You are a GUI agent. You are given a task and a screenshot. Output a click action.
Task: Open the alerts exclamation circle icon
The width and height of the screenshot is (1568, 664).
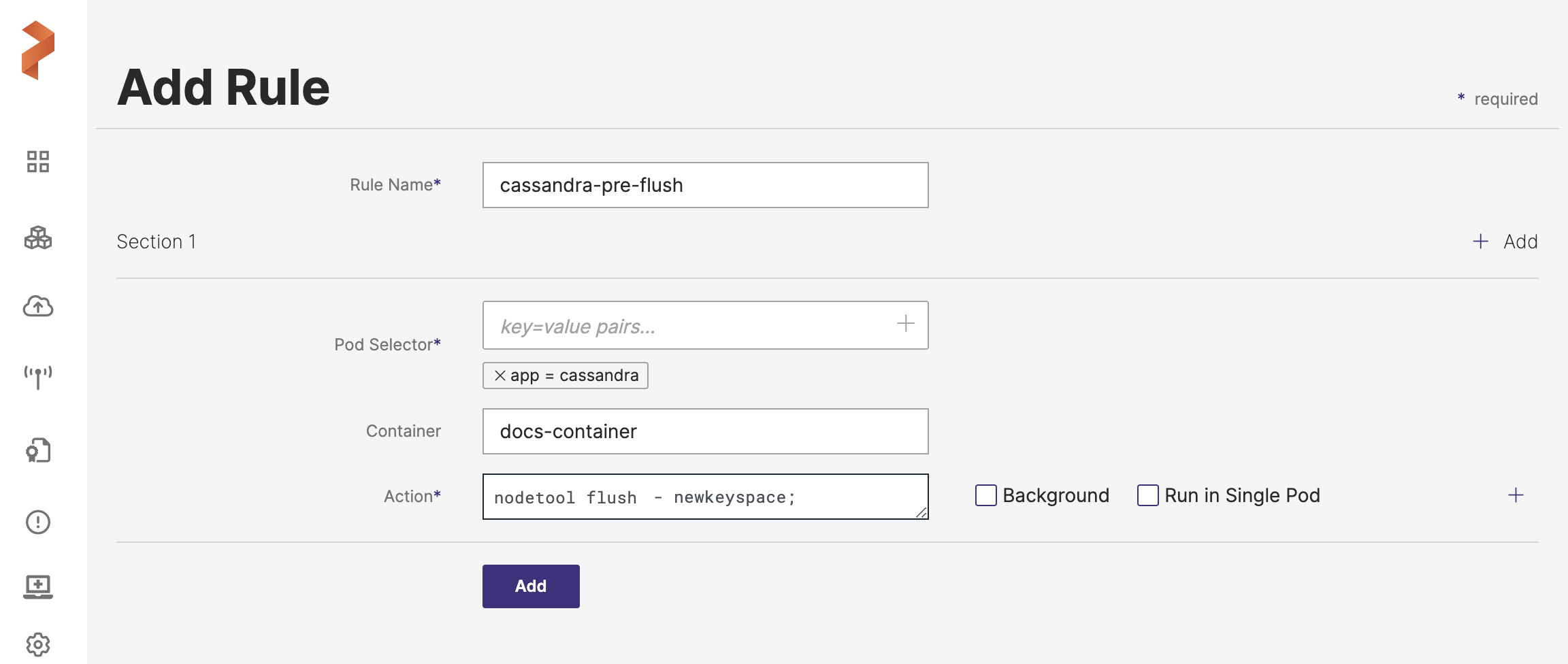click(38, 522)
